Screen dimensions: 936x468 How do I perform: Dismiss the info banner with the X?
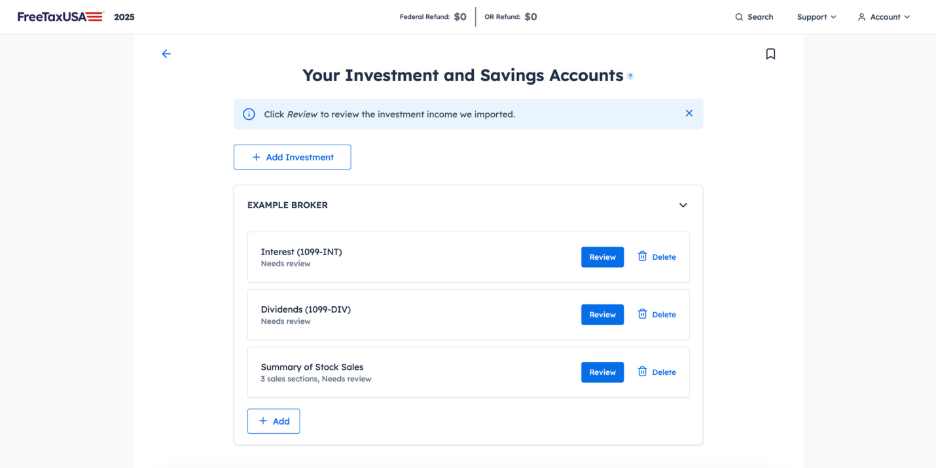pyautogui.click(x=689, y=113)
